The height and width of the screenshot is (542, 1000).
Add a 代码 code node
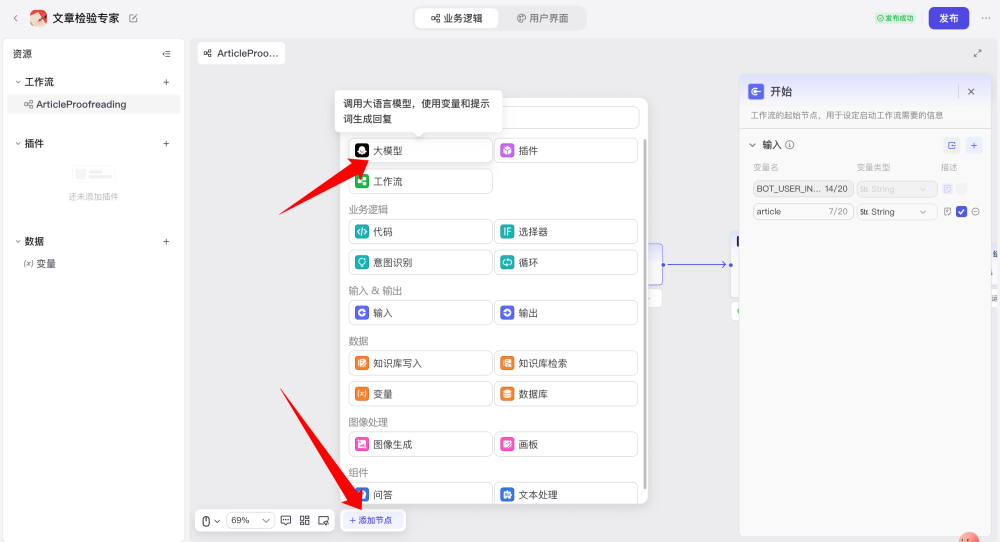[x=420, y=231]
